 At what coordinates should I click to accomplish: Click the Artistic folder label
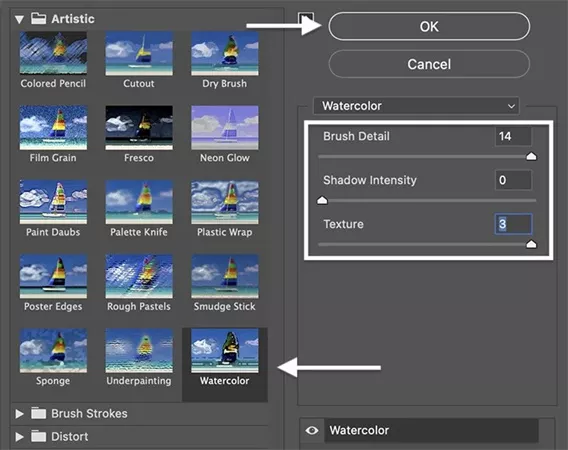(x=73, y=19)
